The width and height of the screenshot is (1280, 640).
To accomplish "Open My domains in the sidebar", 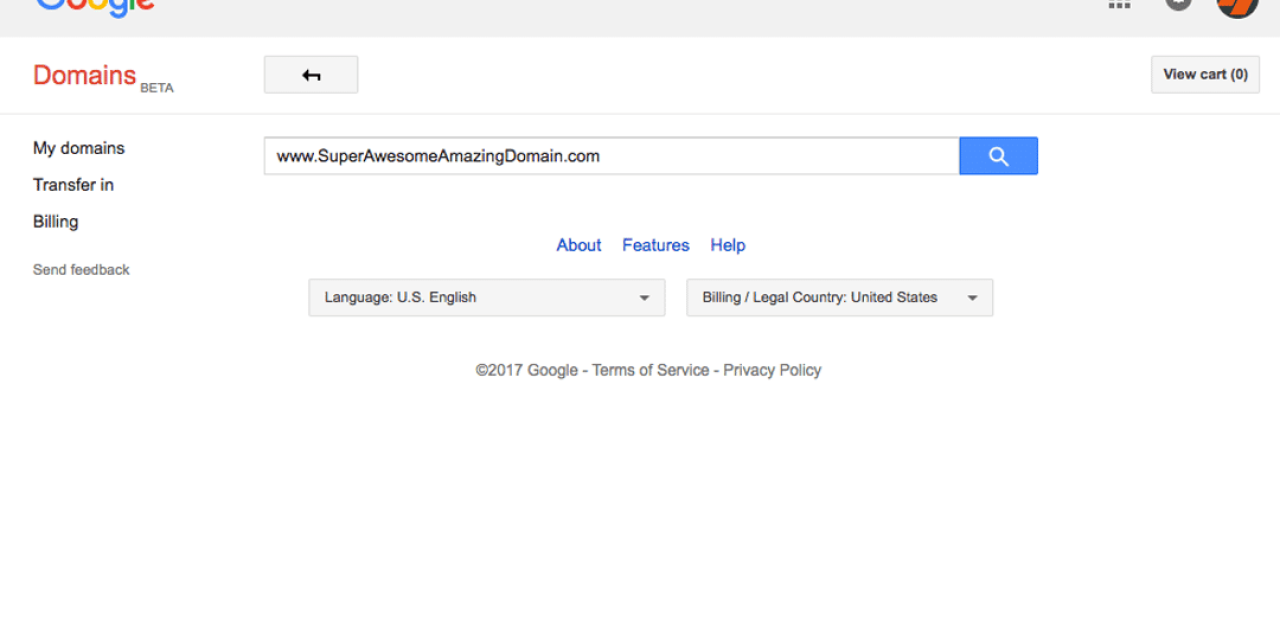I will coord(79,148).
